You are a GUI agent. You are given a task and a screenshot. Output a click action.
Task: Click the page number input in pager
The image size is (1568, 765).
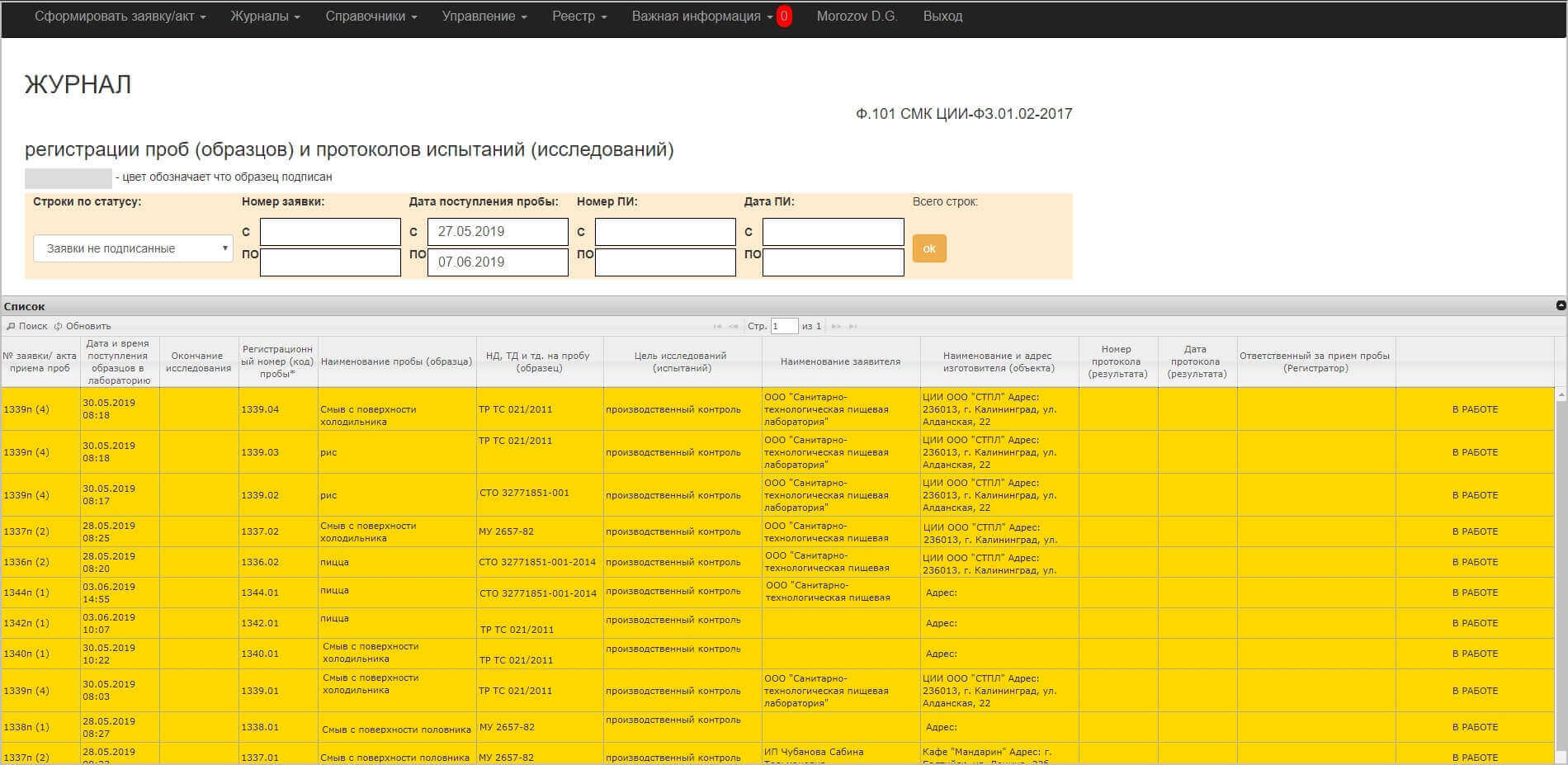pyautogui.click(x=784, y=326)
